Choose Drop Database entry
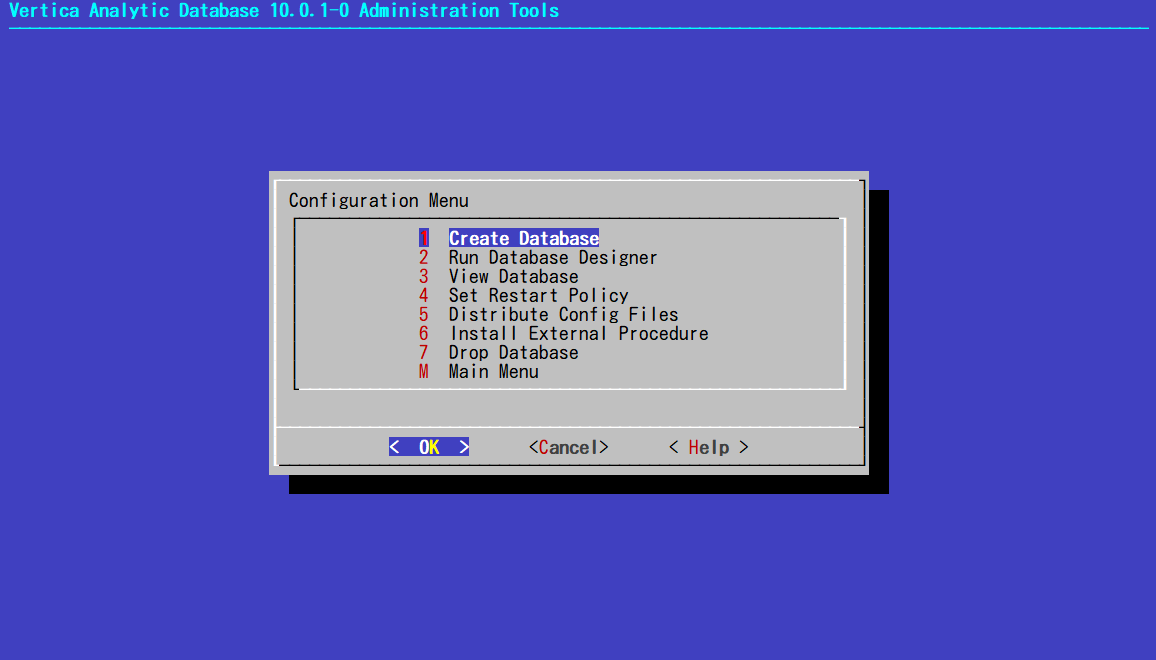Screen dimensions: 1156x660 pyautogui.click(x=513, y=353)
